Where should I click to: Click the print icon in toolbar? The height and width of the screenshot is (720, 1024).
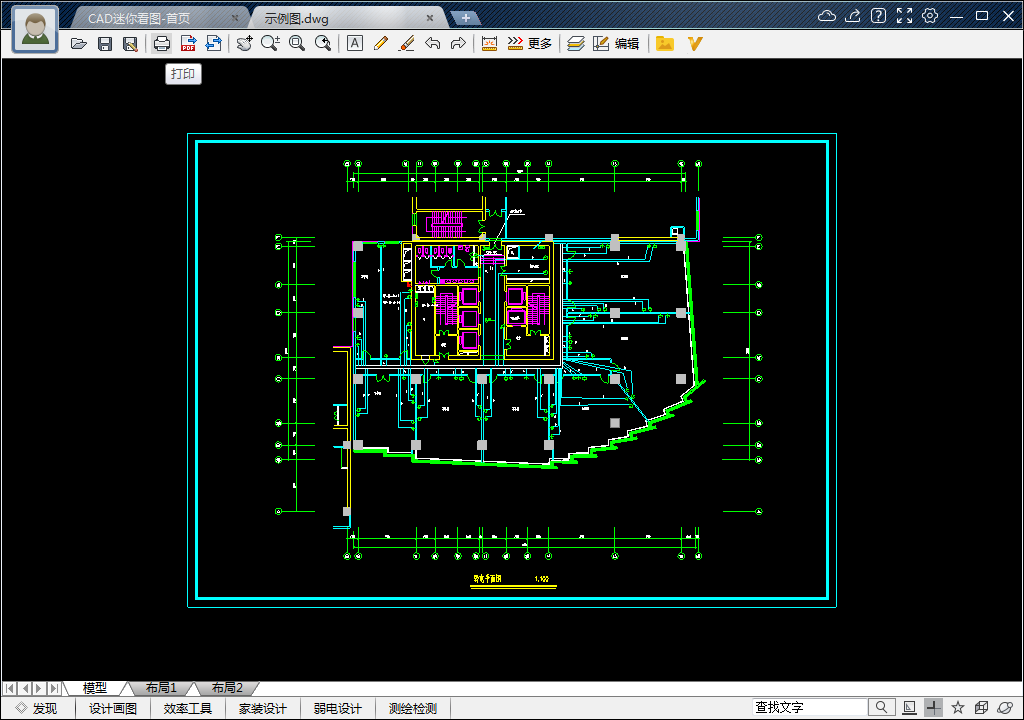[x=162, y=43]
